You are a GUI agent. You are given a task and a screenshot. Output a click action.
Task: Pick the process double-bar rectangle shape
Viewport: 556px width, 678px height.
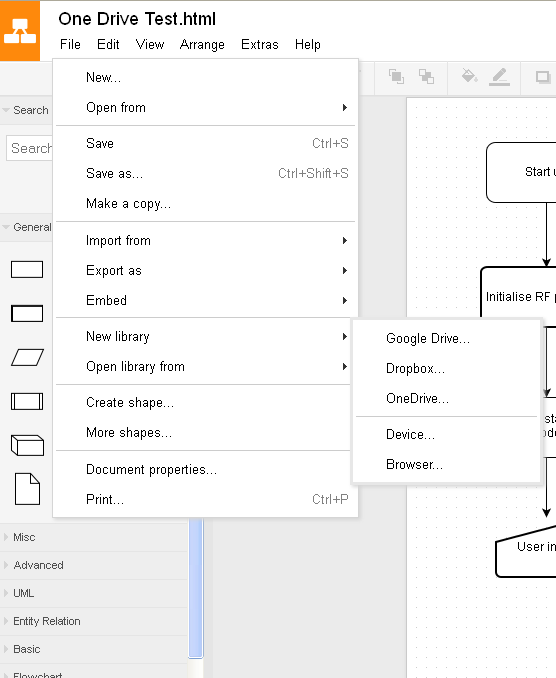click(x=27, y=401)
